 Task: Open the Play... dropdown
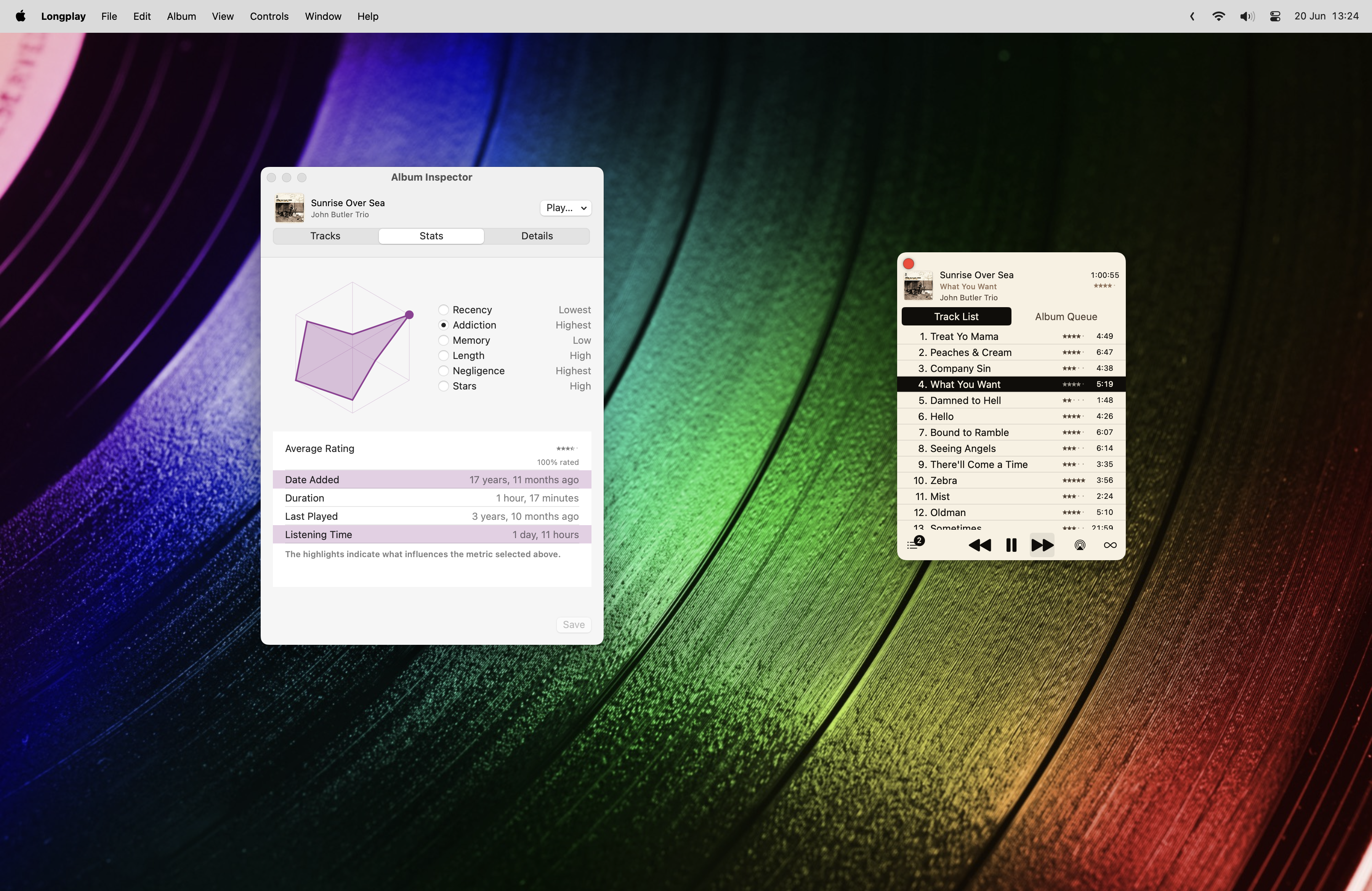pos(566,207)
